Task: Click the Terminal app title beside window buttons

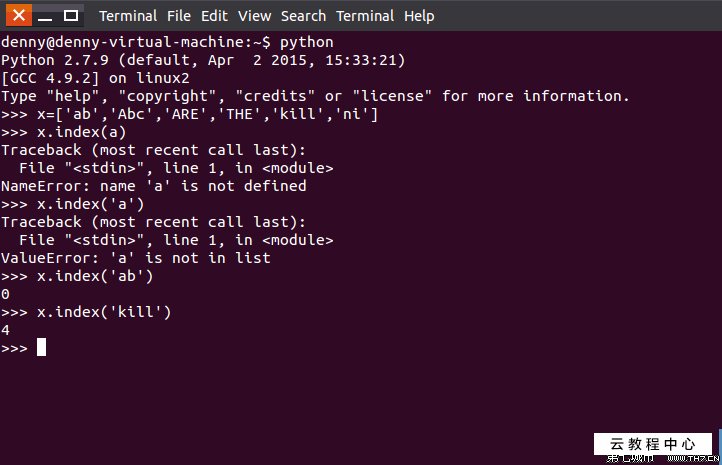Action: pyautogui.click(x=128, y=15)
